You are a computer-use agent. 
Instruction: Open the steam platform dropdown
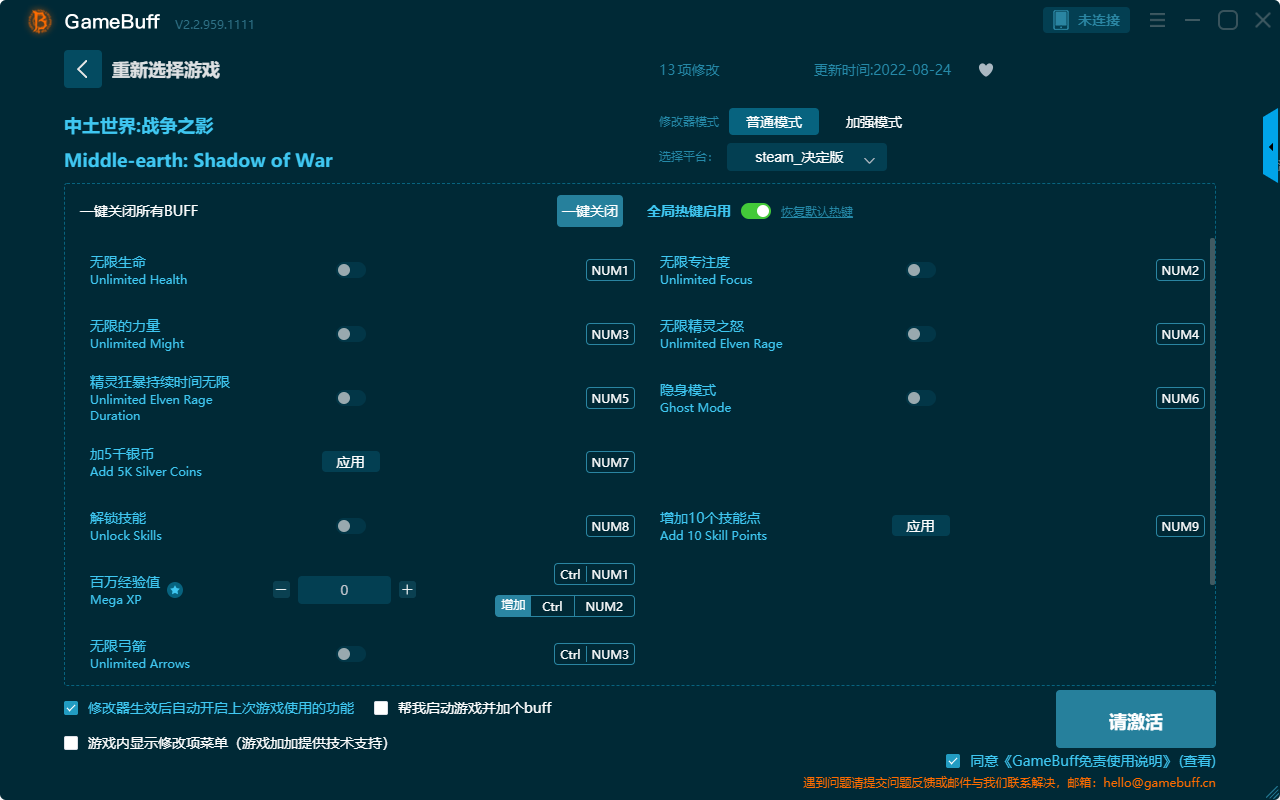pyautogui.click(x=806, y=157)
